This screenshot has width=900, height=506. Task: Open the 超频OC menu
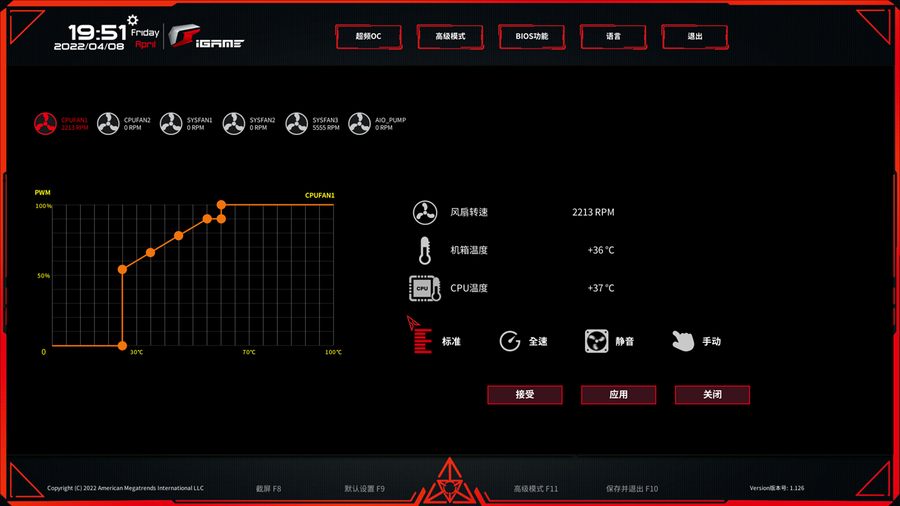click(368, 36)
